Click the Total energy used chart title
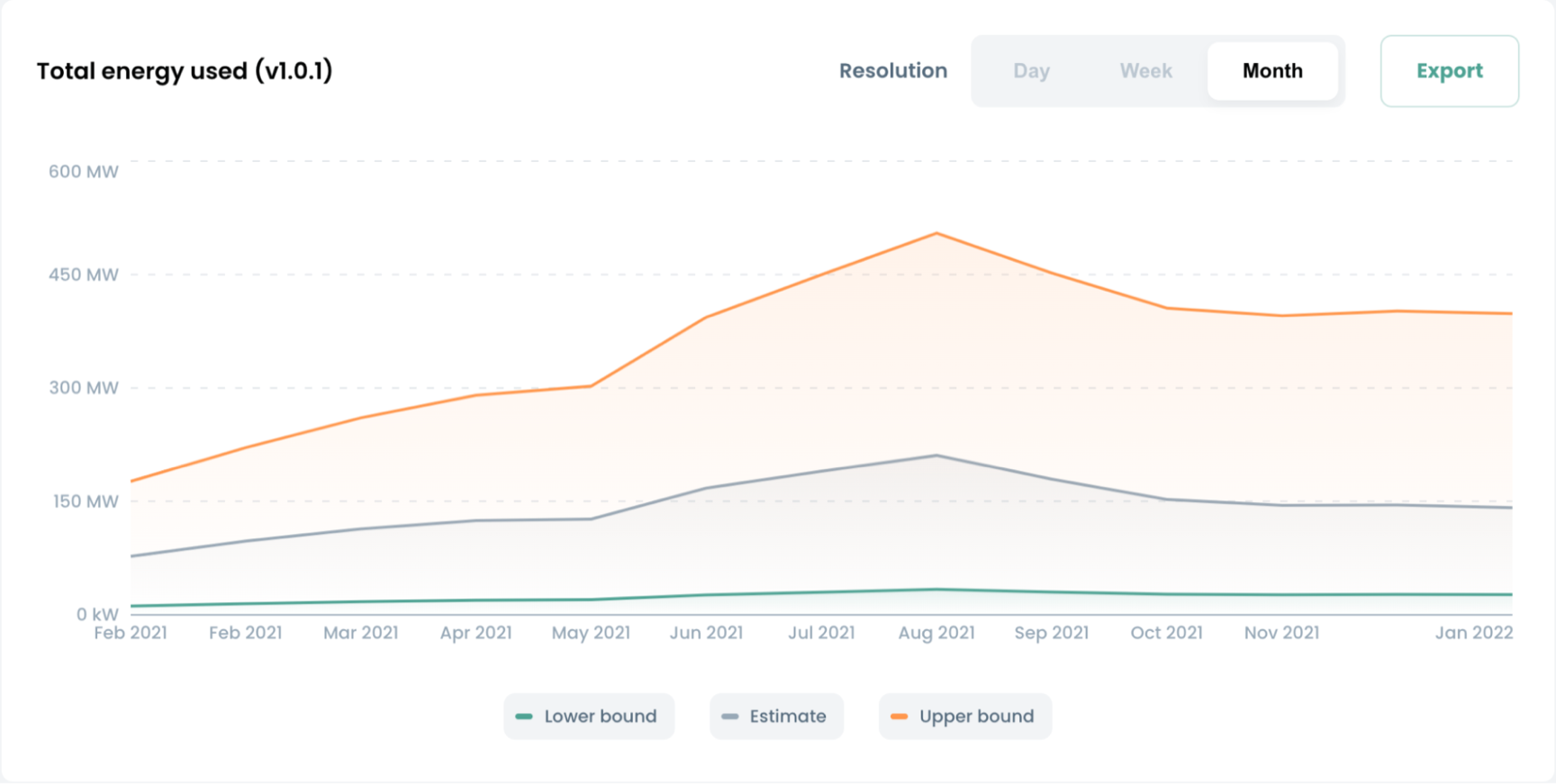The image size is (1556, 784). tap(185, 71)
